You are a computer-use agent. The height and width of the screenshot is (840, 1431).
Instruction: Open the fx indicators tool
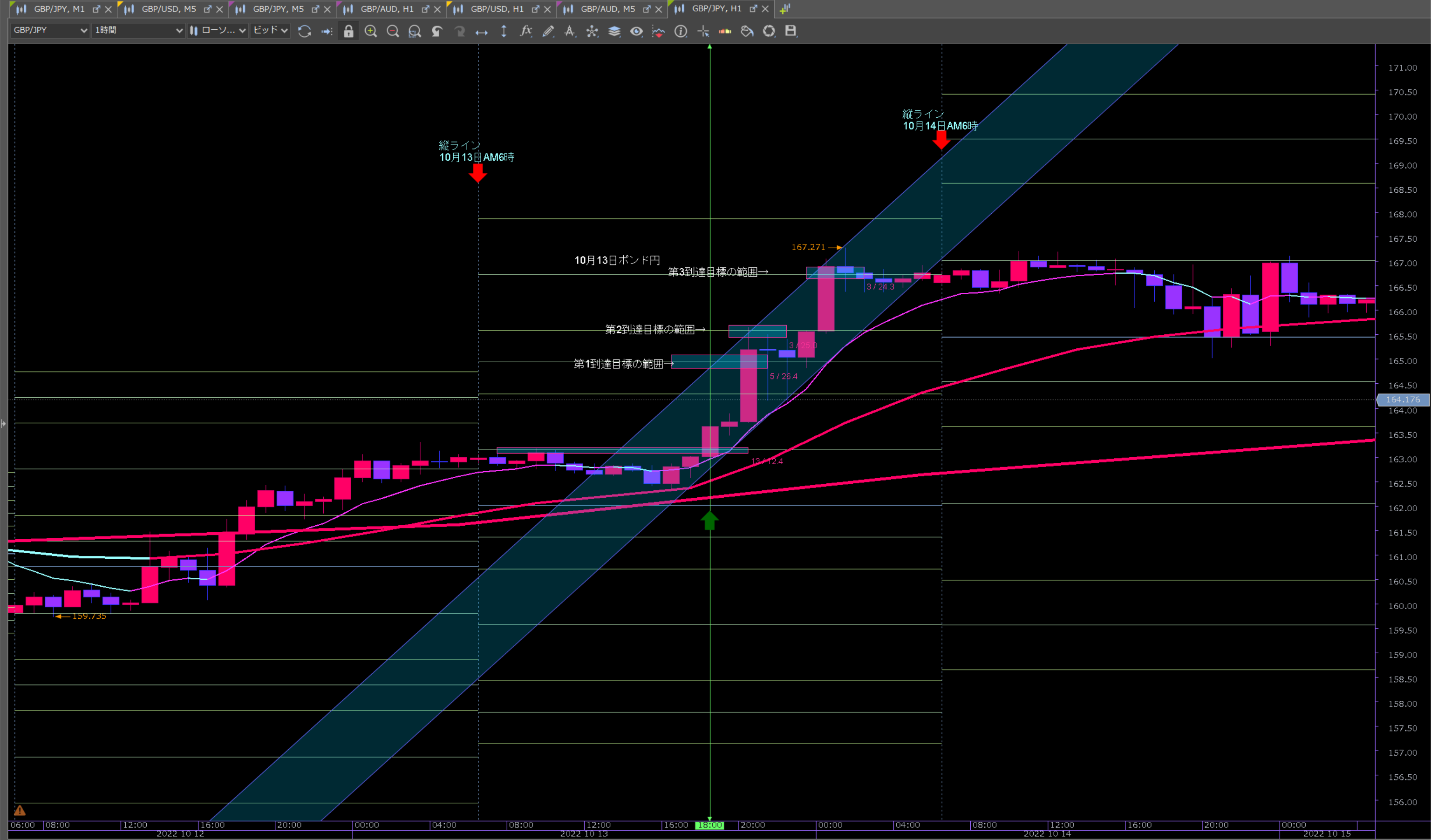[x=526, y=31]
